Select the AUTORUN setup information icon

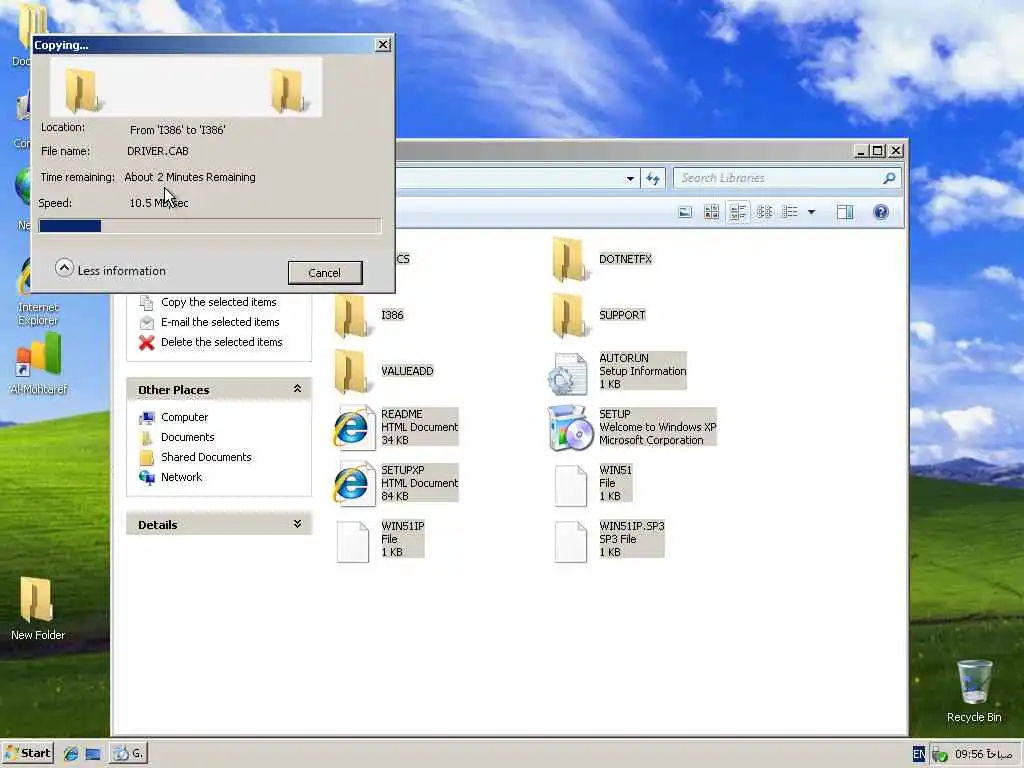[x=569, y=374]
